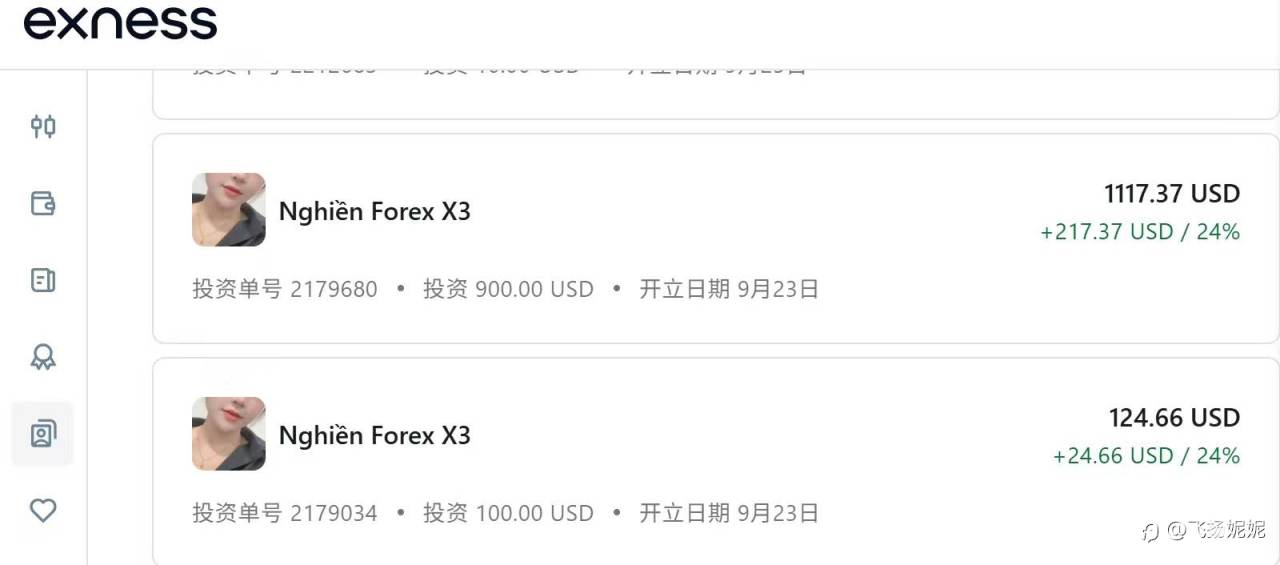The height and width of the screenshot is (565, 1280).
Task: Click the 1117.37 USD balance
Action: [1171, 193]
